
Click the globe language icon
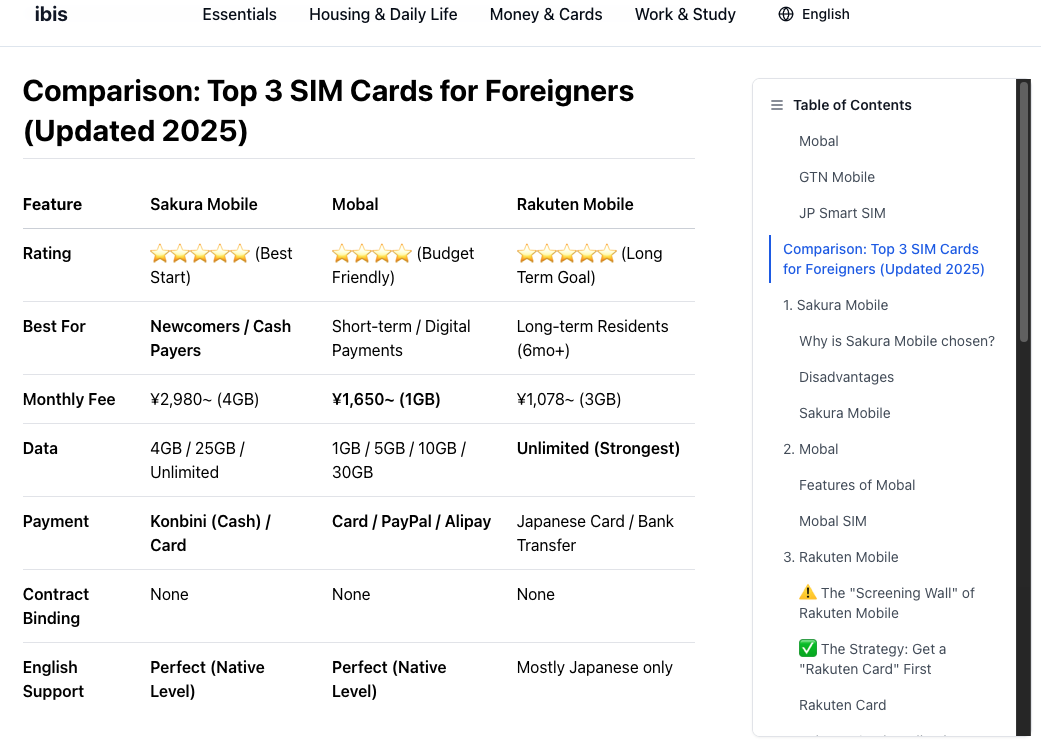(x=786, y=14)
